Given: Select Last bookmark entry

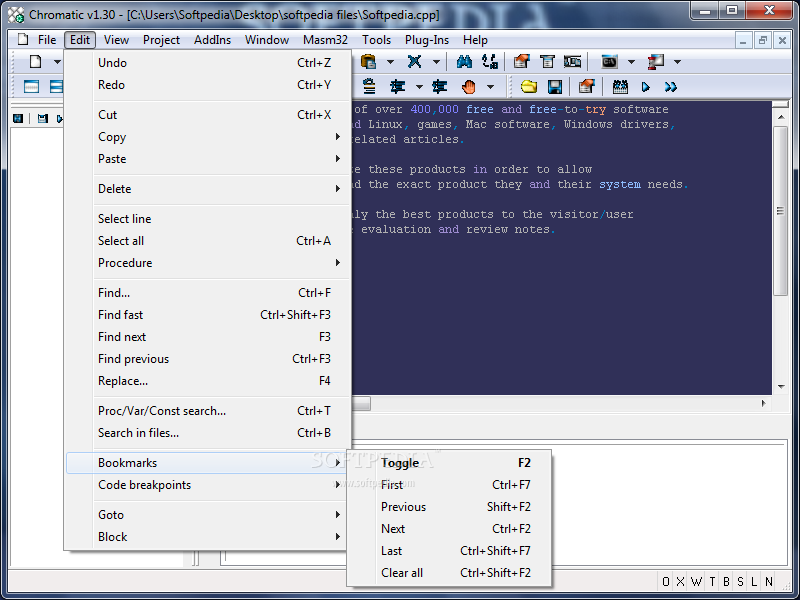Looking at the screenshot, I should tap(449, 551).
